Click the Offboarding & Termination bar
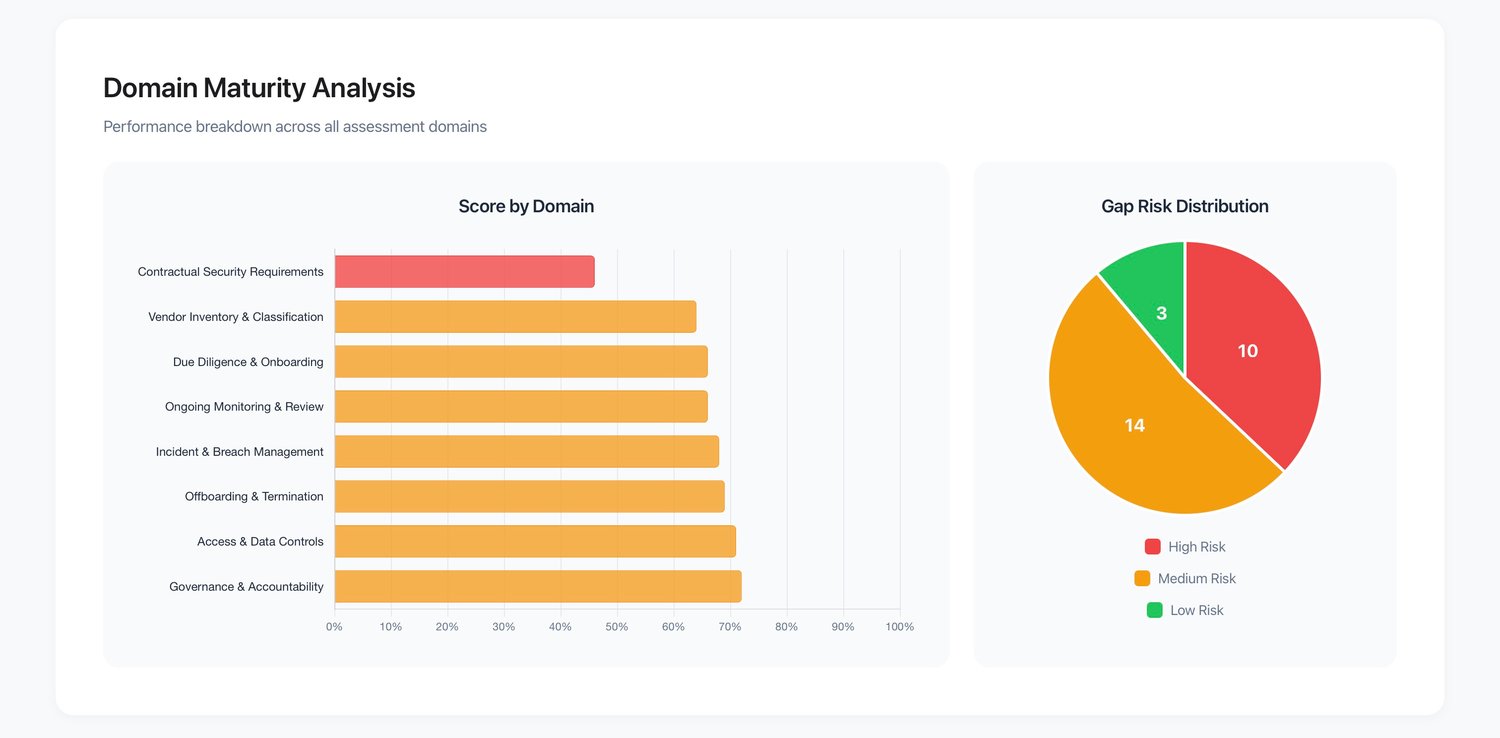1500x738 pixels. tap(529, 497)
